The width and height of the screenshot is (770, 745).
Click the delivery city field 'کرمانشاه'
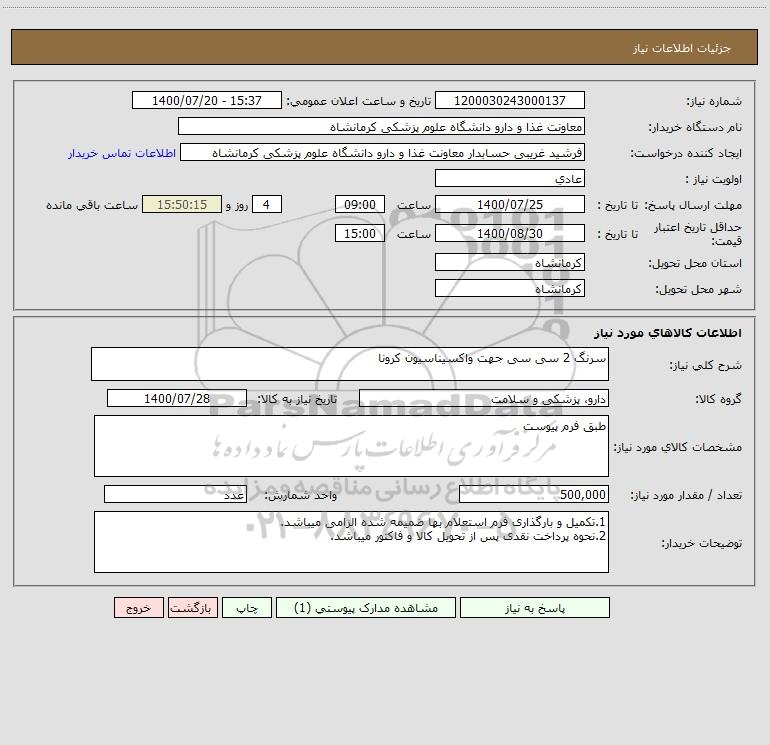510,288
